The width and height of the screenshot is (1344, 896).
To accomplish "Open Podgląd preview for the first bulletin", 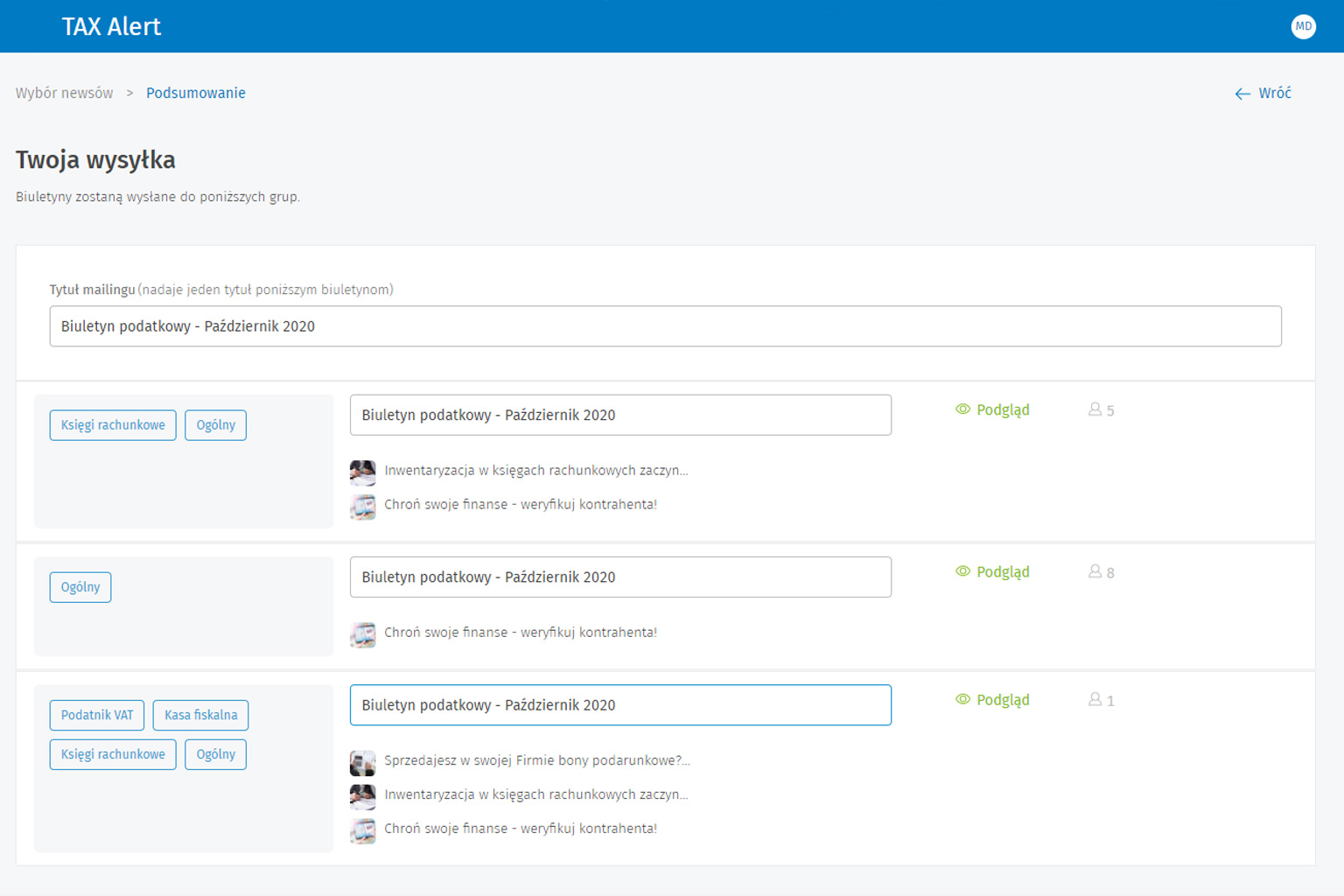I will 992,409.
